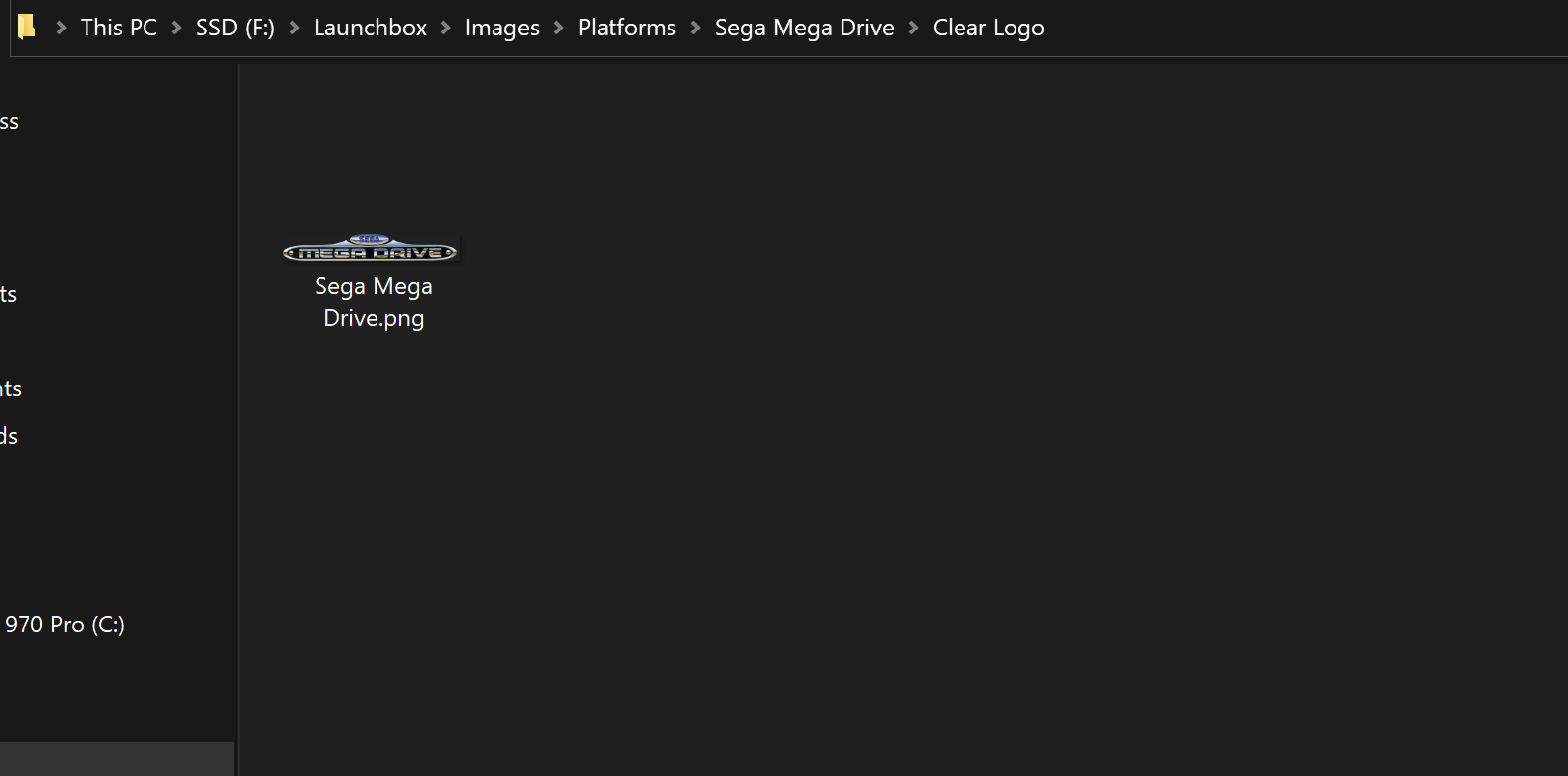This screenshot has width=1568, height=776.
Task: Select 970 Pro (C:) drive in sidebar
Action: [x=64, y=625]
